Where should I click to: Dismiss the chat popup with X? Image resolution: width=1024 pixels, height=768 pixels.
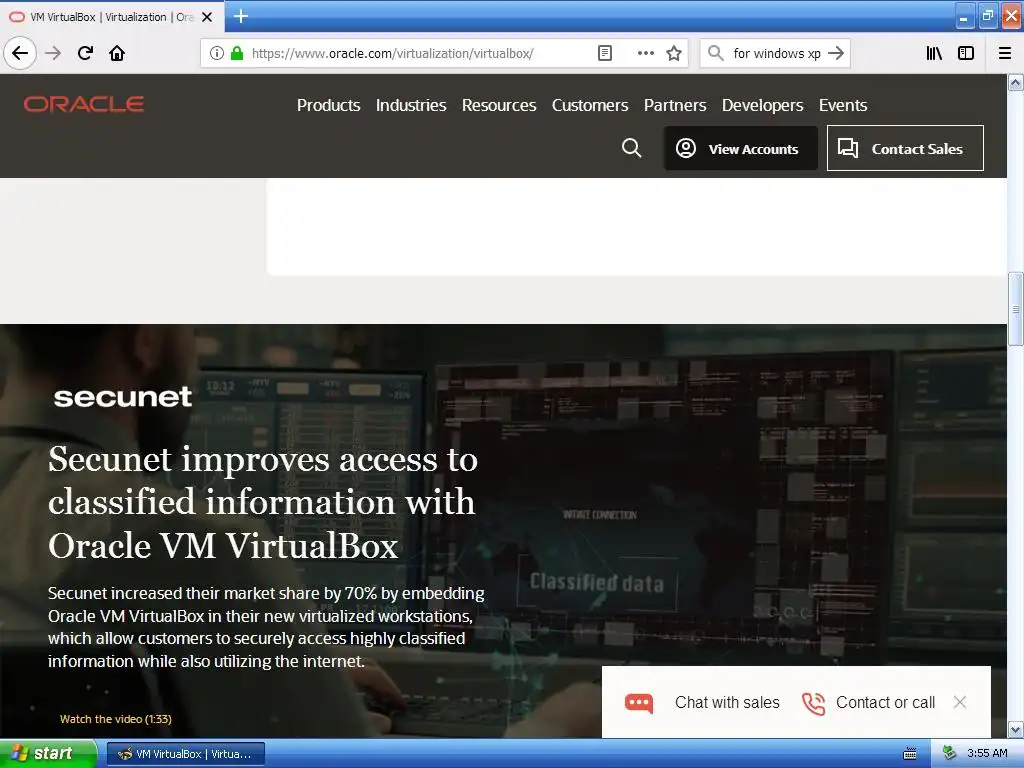[959, 702]
